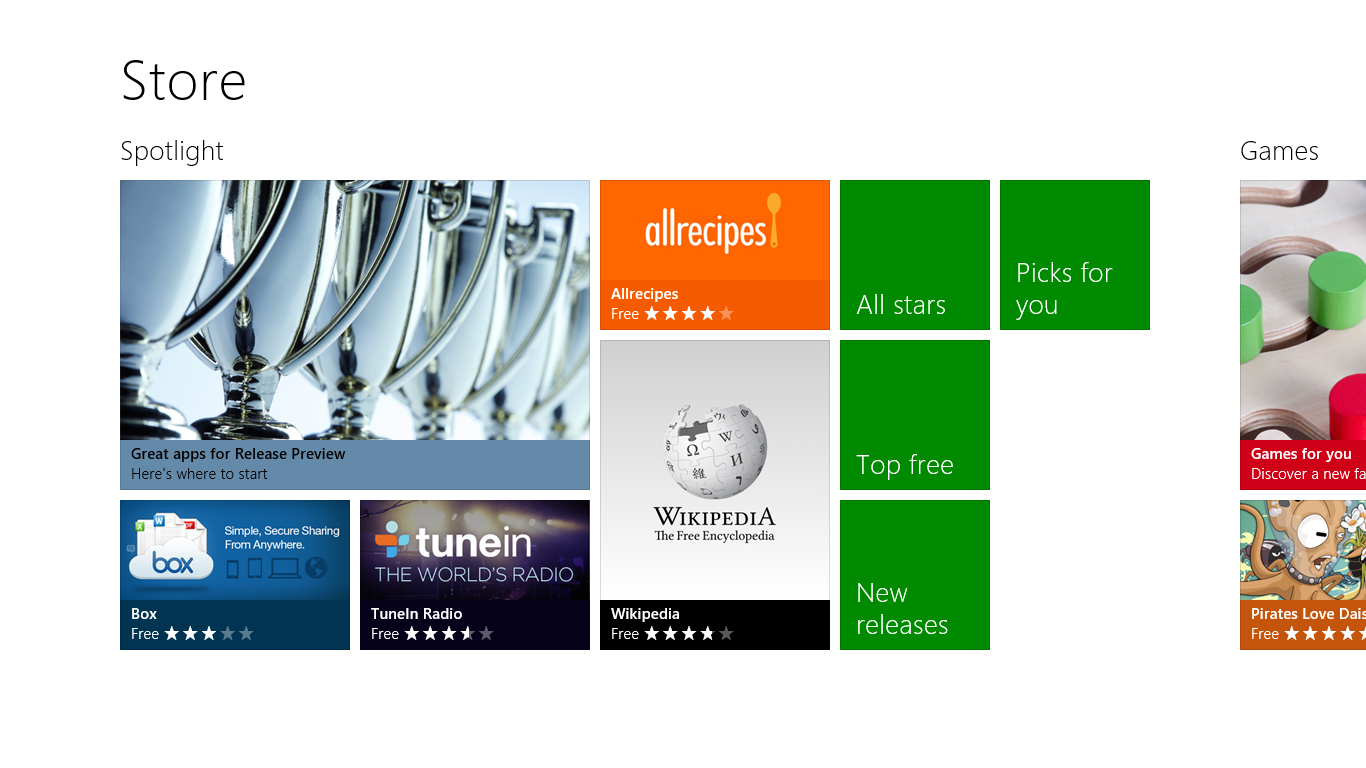
Task: Open the trophy cups spotlight image
Action: coord(355,310)
